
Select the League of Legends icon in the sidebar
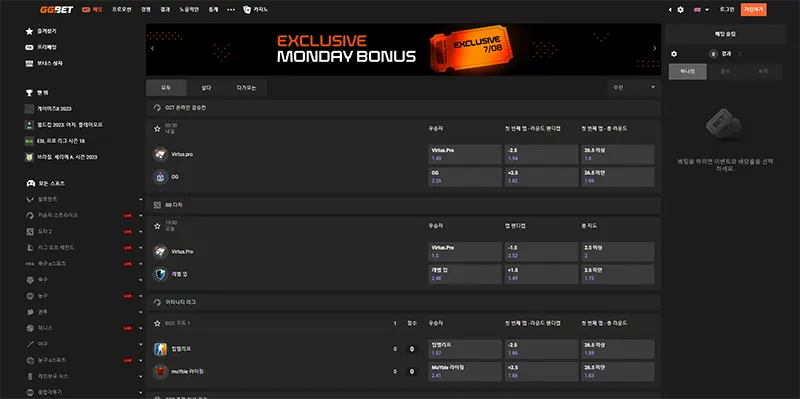pyautogui.click(x=30, y=247)
